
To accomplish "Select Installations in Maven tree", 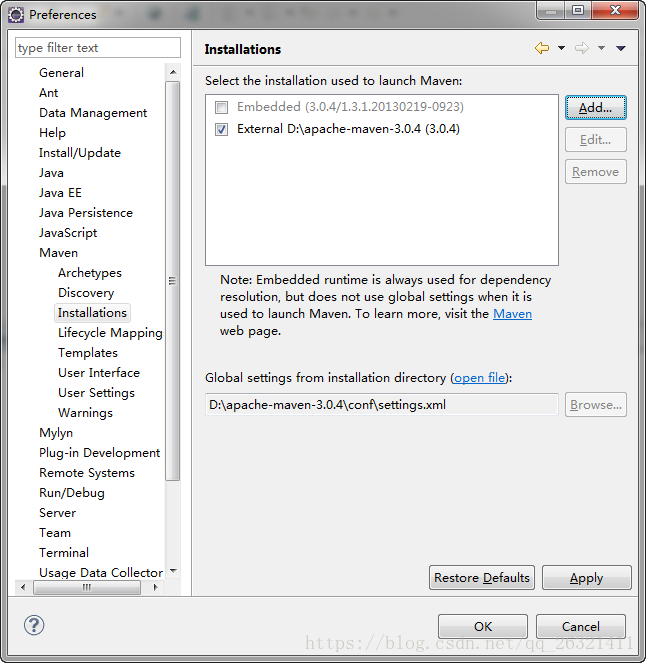I will 92,313.
